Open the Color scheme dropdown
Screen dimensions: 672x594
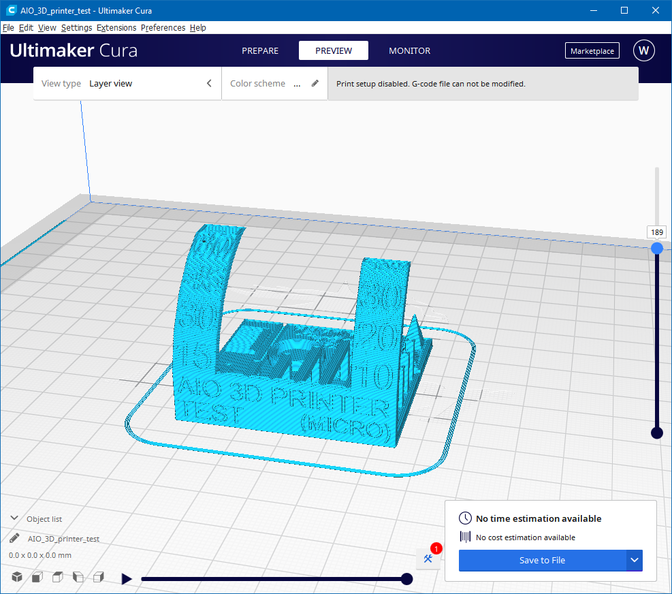[x=274, y=84]
